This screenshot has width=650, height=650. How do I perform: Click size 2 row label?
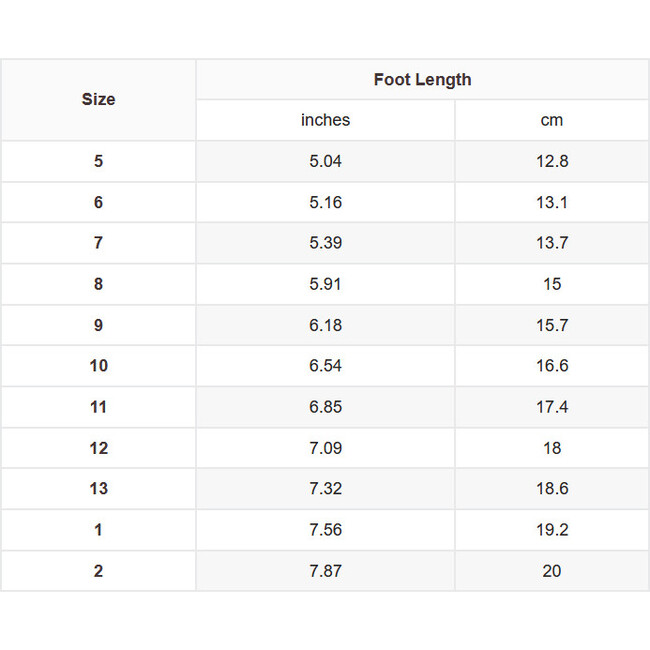point(98,571)
